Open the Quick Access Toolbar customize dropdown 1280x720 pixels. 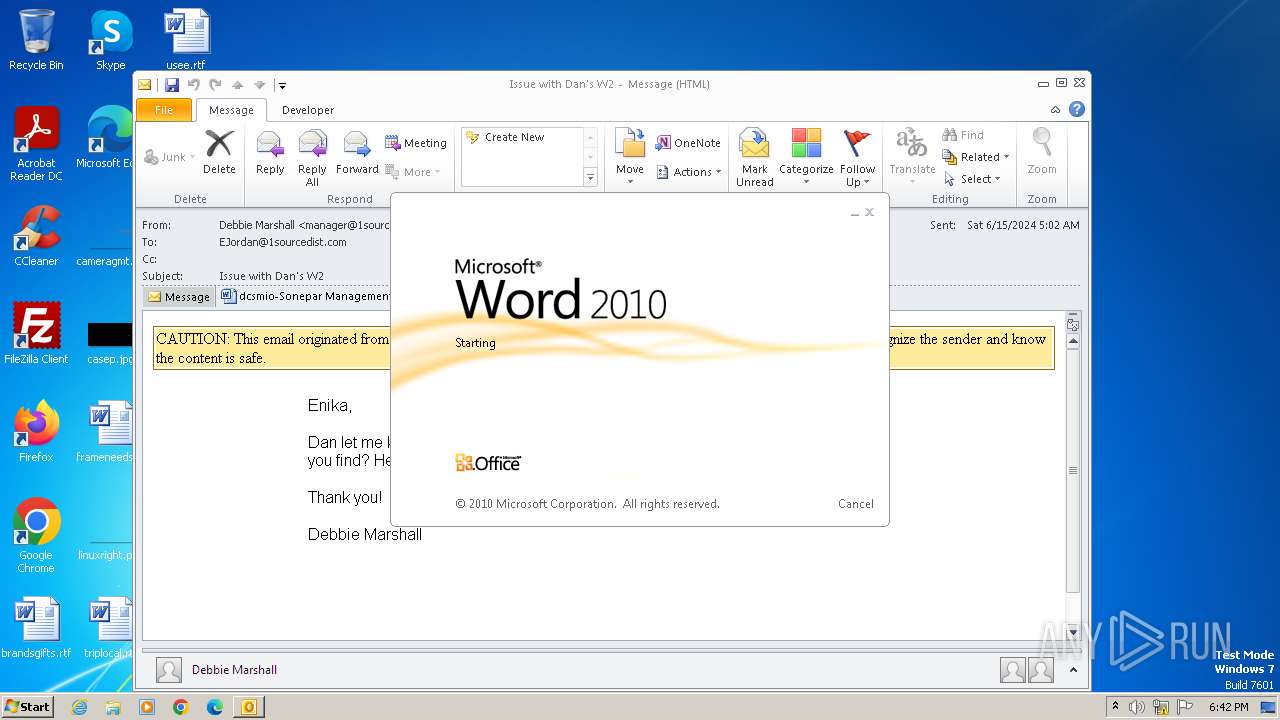click(283, 86)
